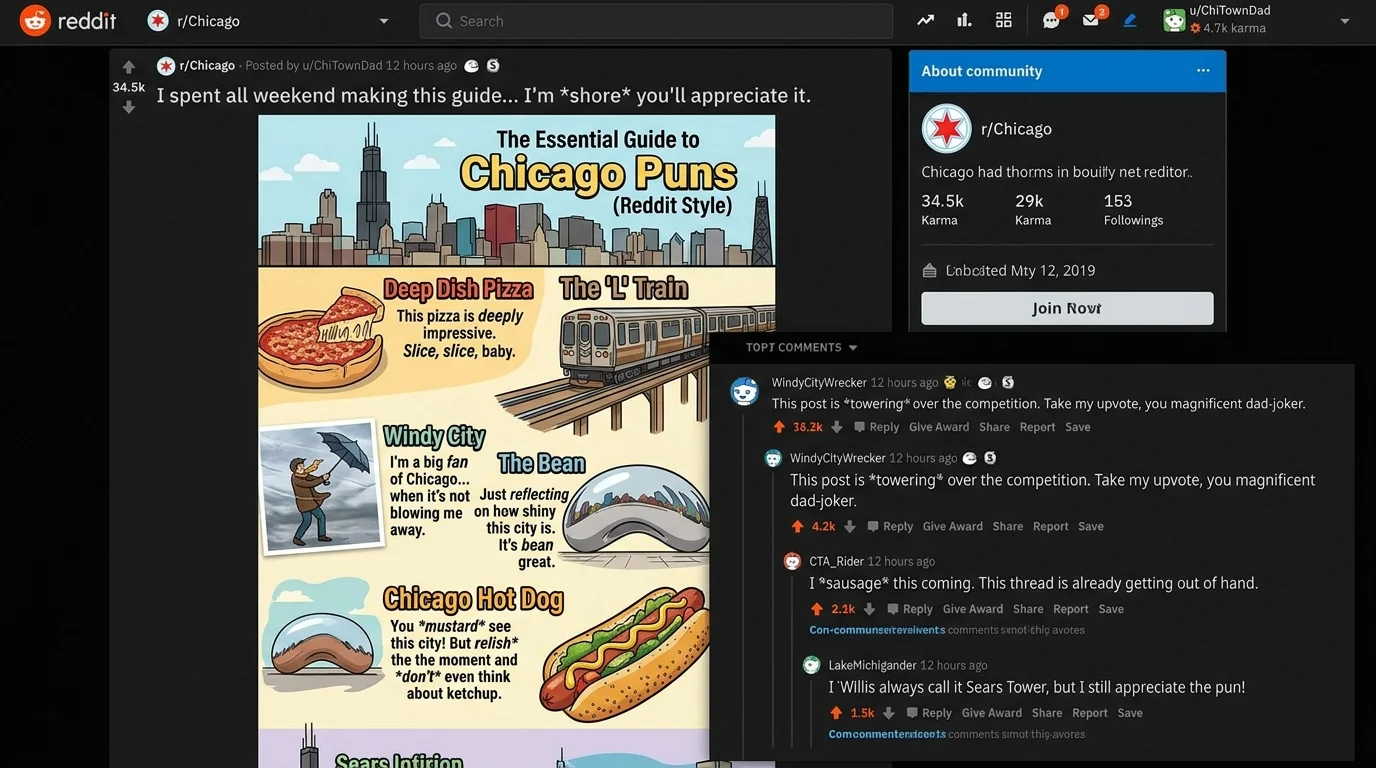This screenshot has width=1376, height=768.
Task: Upvote the Chicago Puns post
Action: coord(128,67)
